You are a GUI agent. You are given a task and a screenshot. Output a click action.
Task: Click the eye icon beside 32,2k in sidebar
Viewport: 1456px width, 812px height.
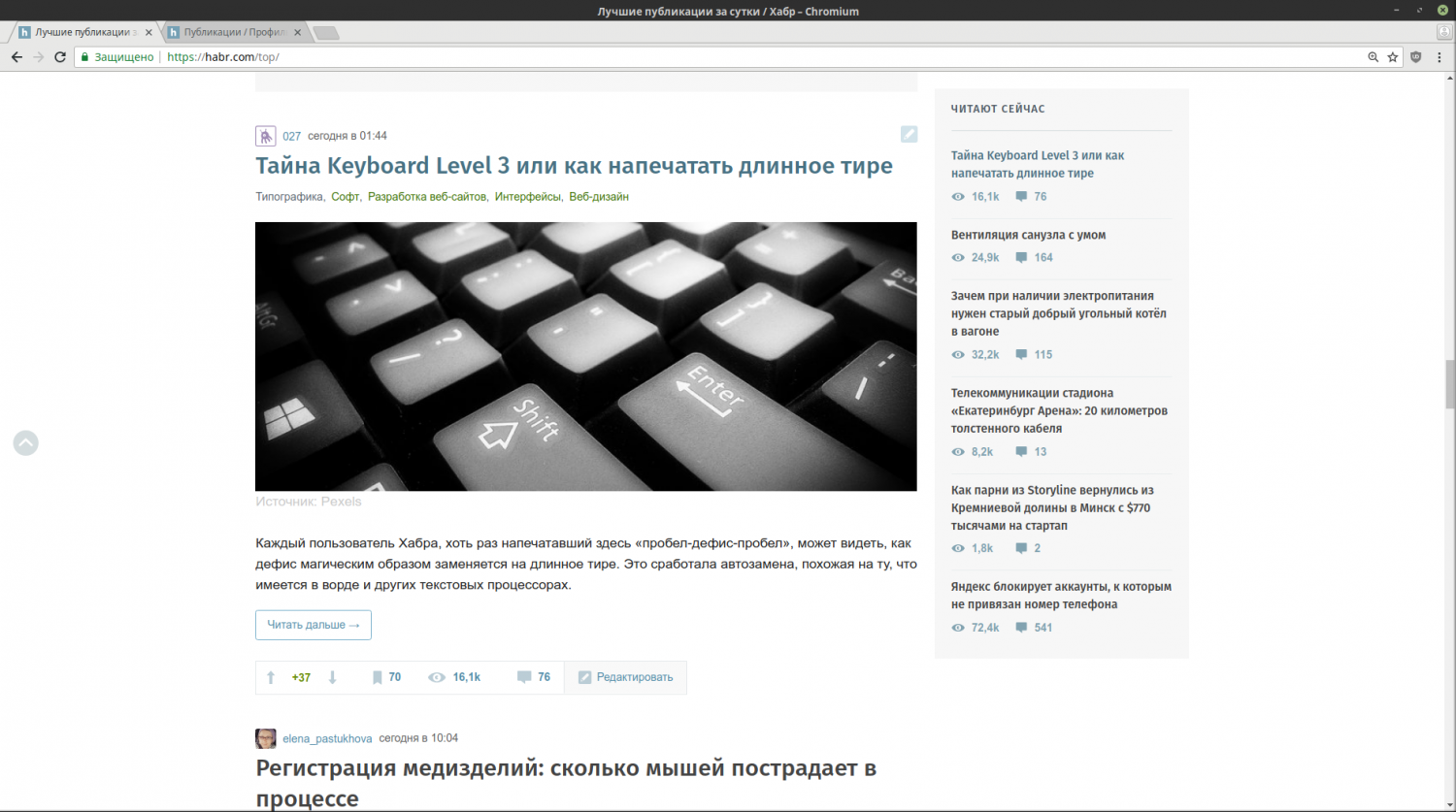pyautogui.click(x=958, y=355)
